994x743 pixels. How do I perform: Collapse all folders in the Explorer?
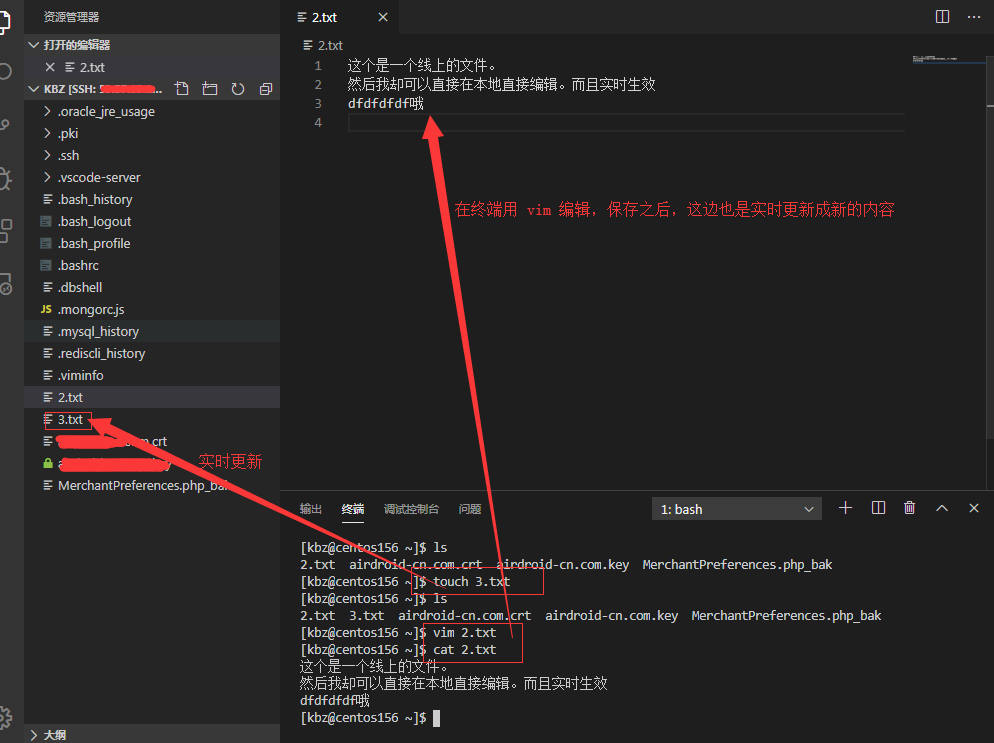point(265,88)
